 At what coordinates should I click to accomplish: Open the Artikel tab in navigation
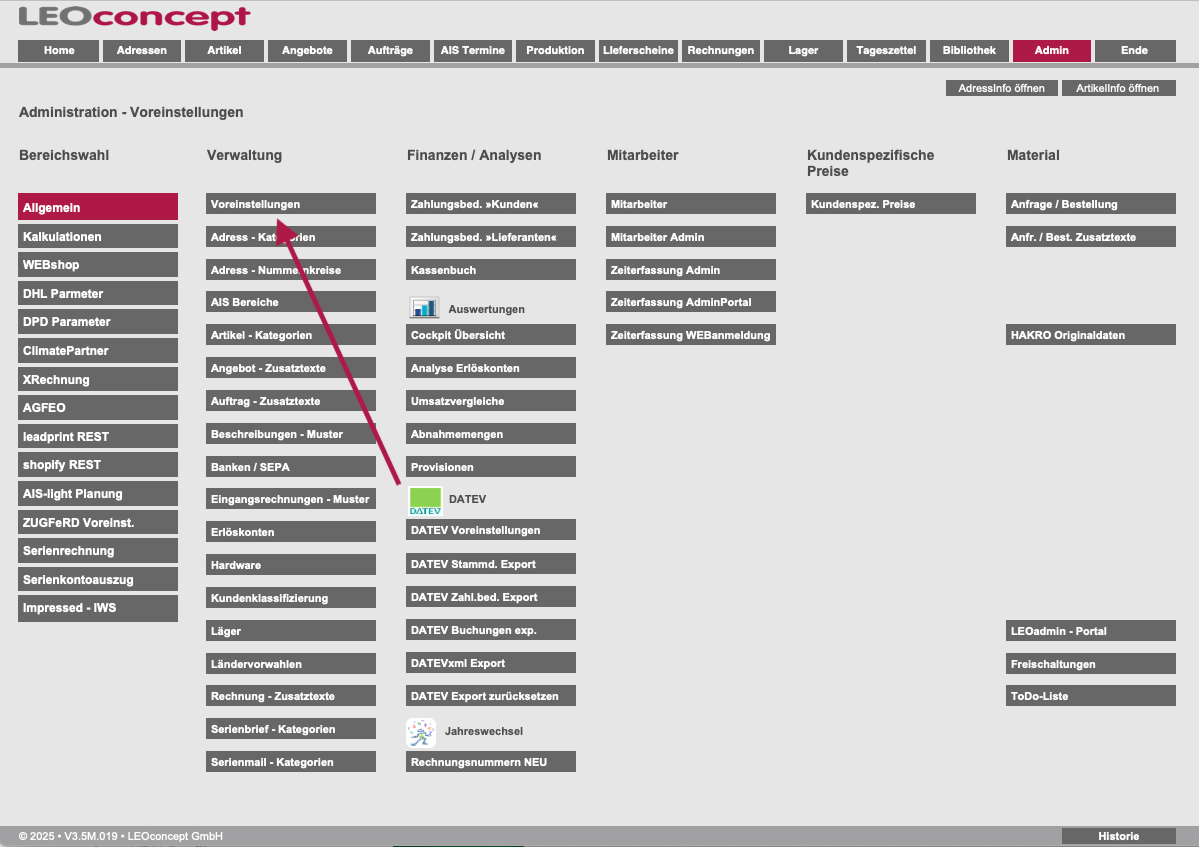tap(224, 51)
